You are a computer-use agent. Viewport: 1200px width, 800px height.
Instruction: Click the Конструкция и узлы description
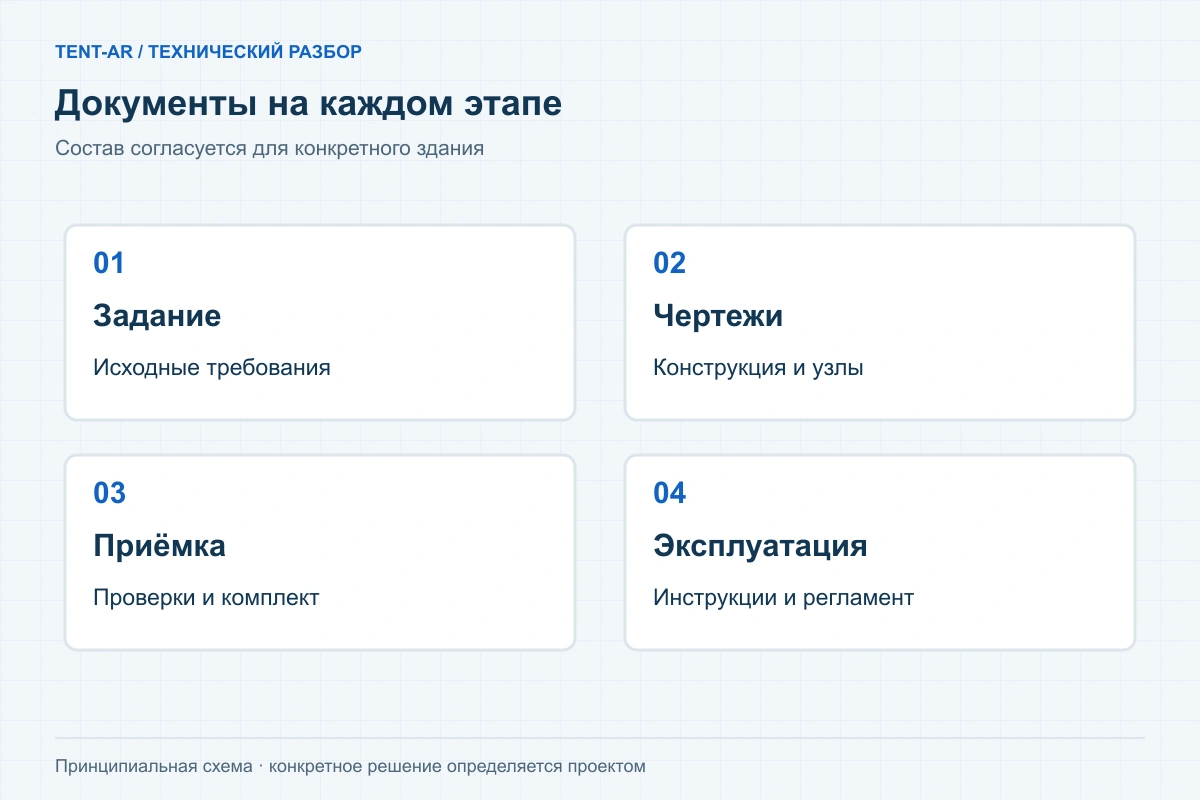758,368
